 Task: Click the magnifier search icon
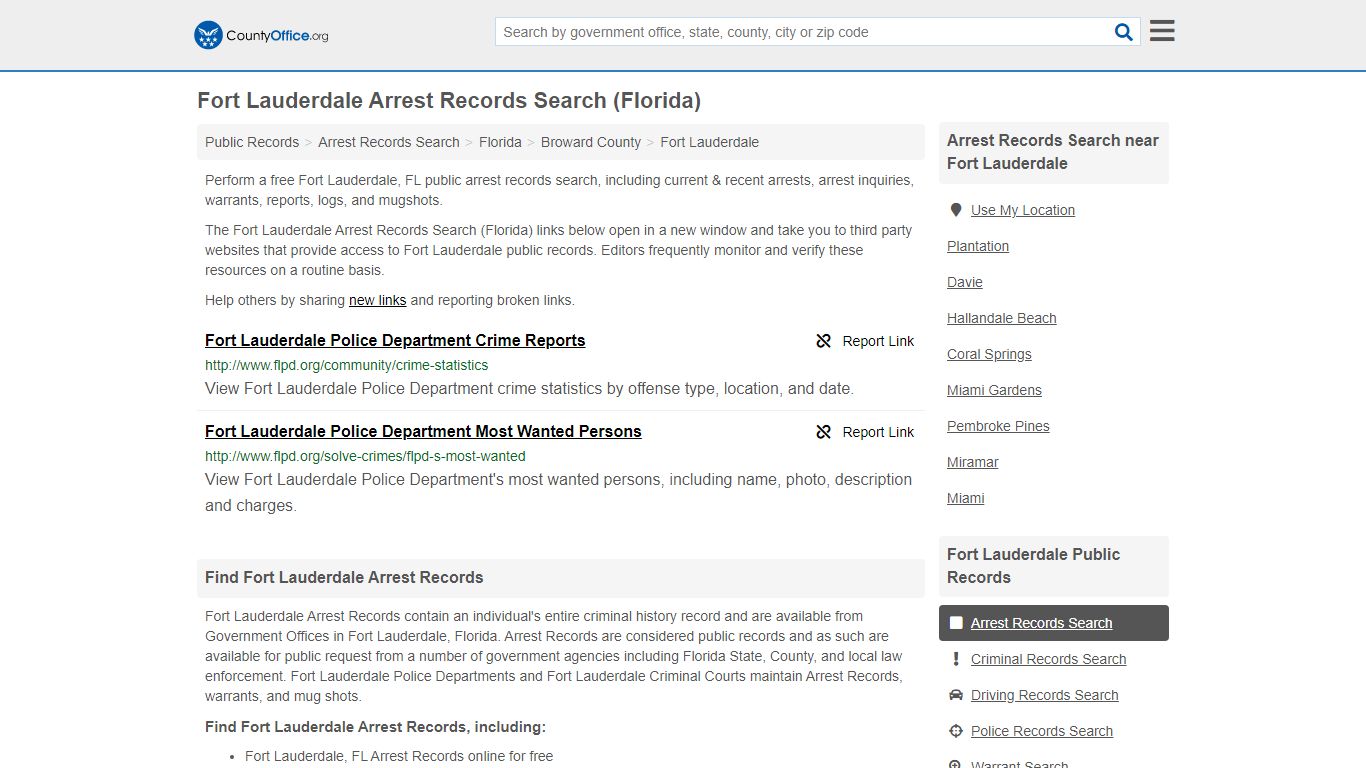1124,32
